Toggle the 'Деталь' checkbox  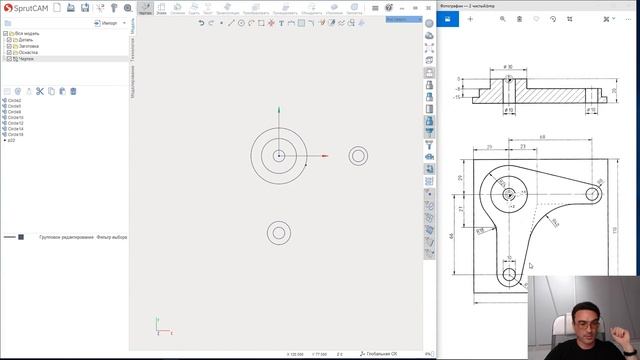(x=9, y=40)
